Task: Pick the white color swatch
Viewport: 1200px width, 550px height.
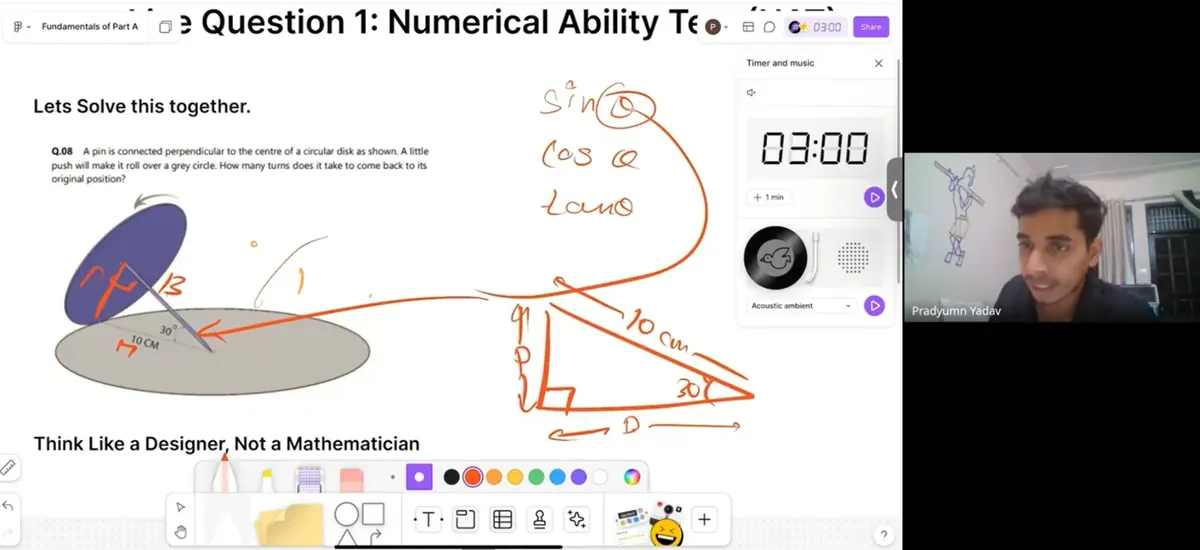Action: (x=599, y=477)
